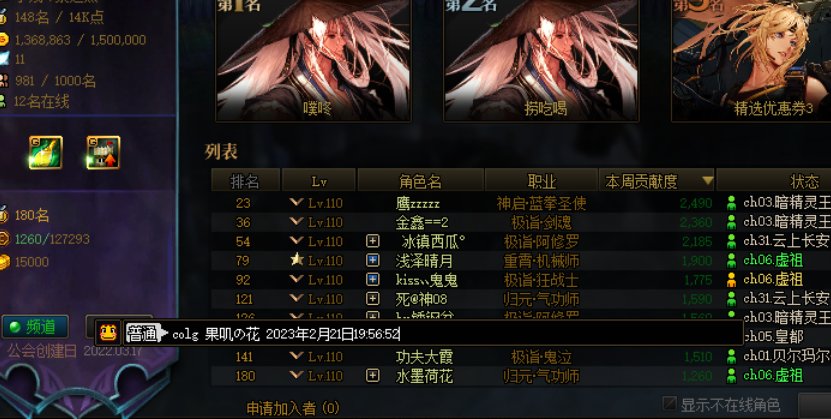Click the frog emoji icon in chat bar
The height and width of the screenshot is (419, 831).
pyautogui.click(x=108, y=333)
